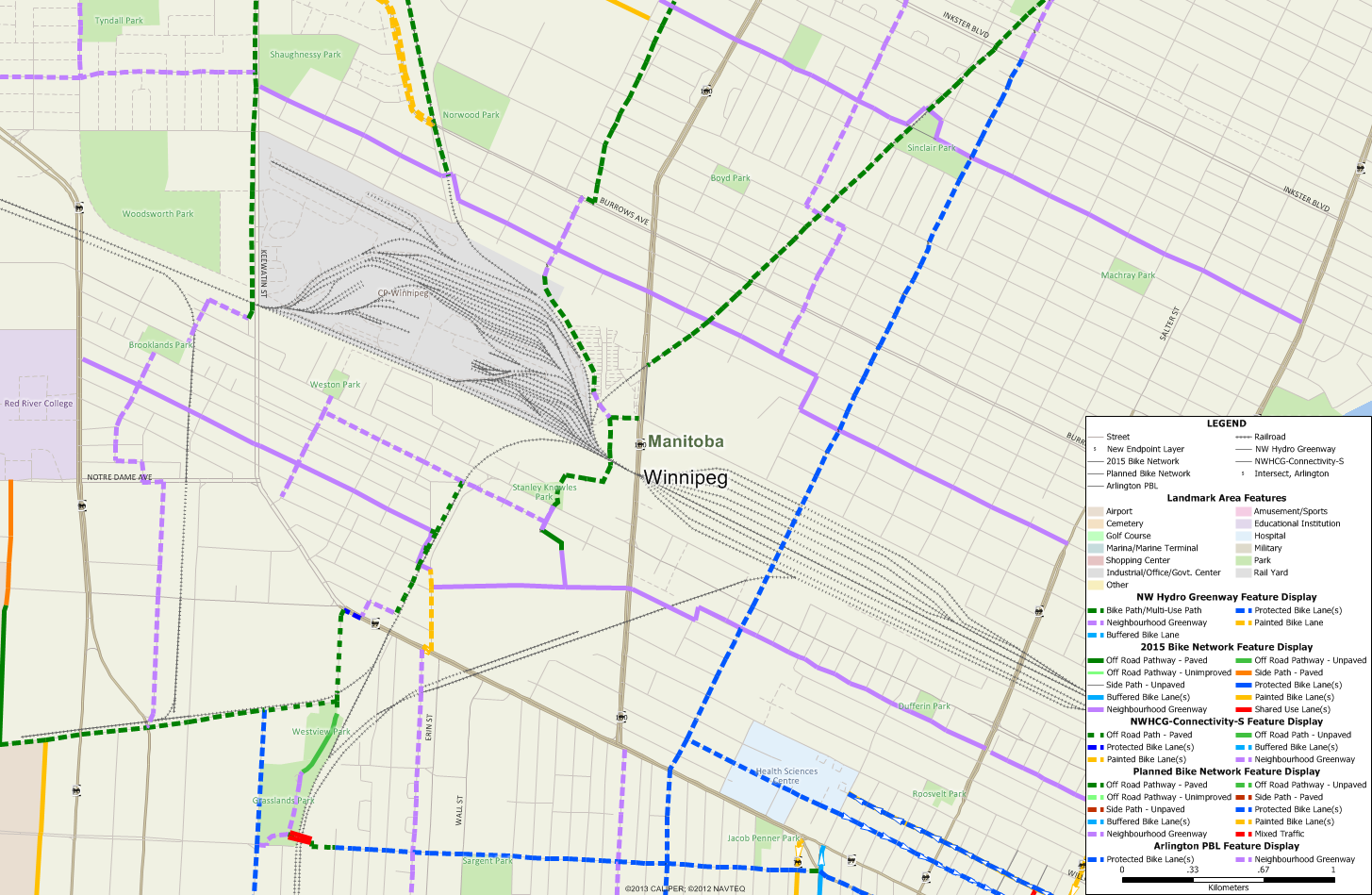Viewport: 1372px width, 895px height.
Task: Click the CP Winnipeg rail yard label
Action: [403, 293]
